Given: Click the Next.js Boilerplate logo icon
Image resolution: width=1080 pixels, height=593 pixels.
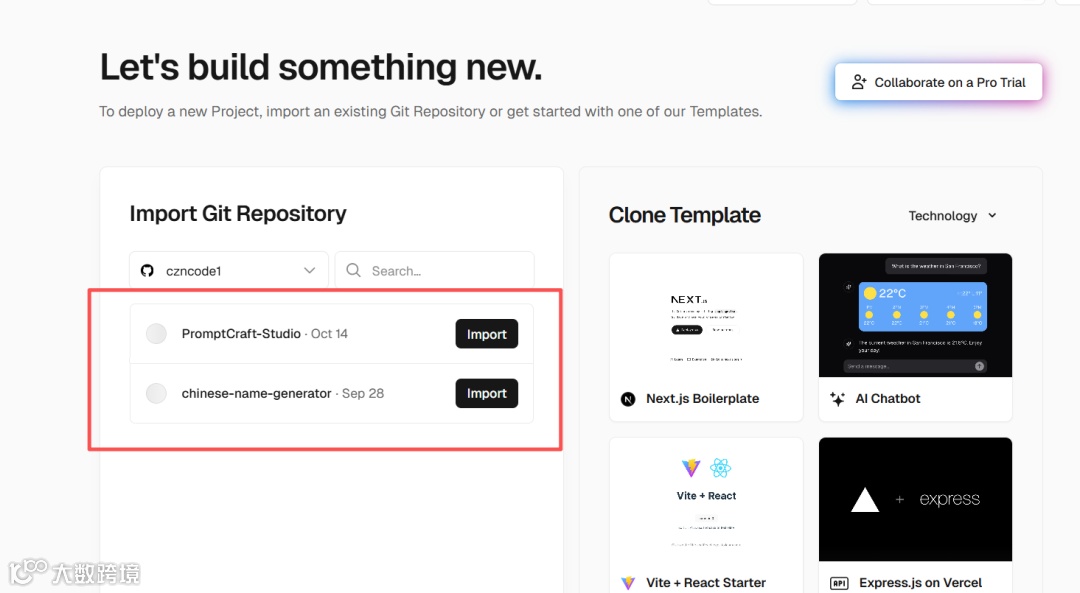Looking at the screenshot, I should [628, 399].
